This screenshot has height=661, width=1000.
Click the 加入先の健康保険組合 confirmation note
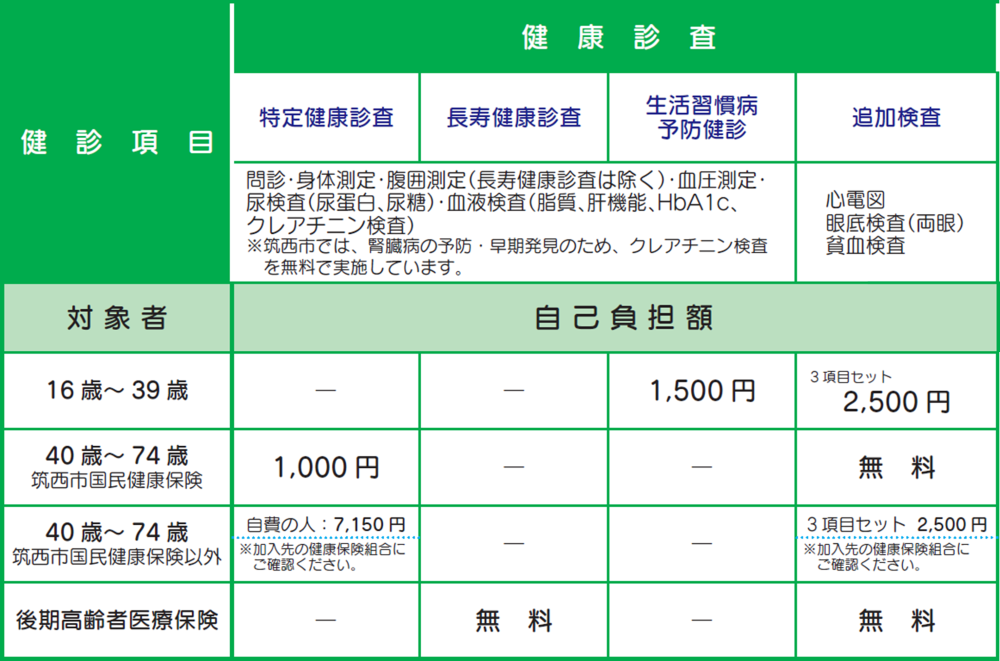(322, 548)
